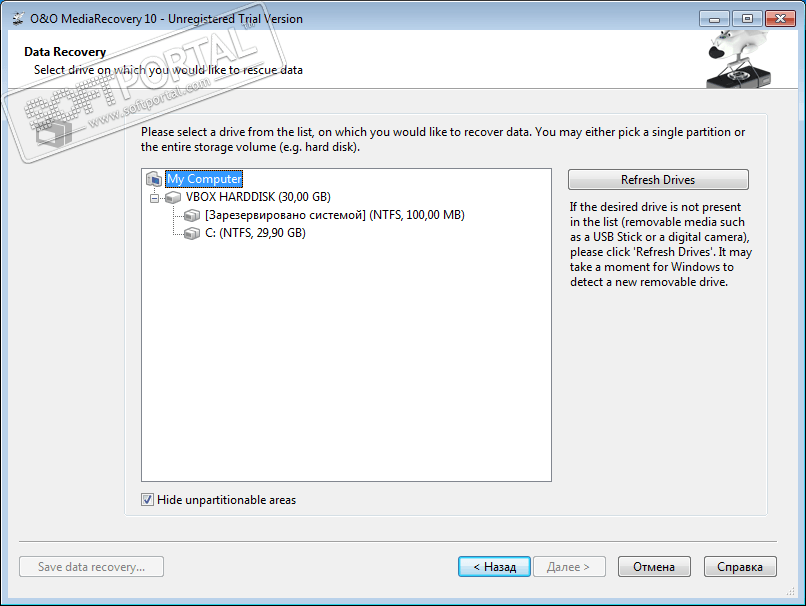Select the Зарезервировано системой NTFS partition
The width and height of the screenshot is (806, 606).
point(335,215)
